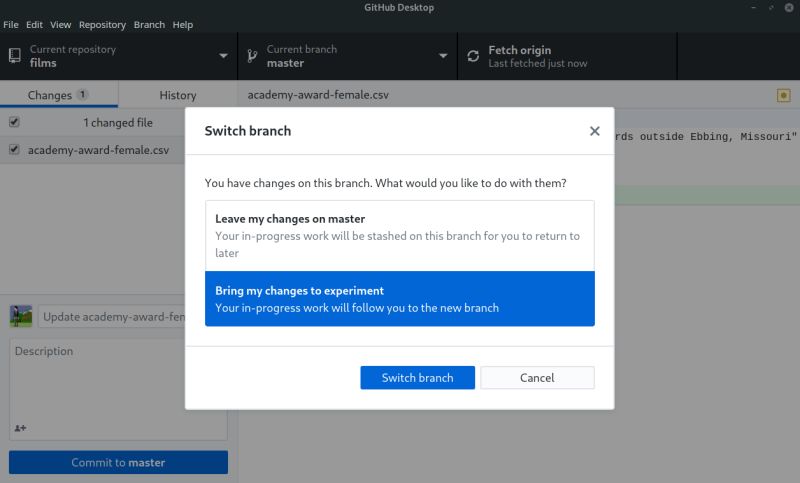Close the GitHub Desktop window

tap(788, 7)
